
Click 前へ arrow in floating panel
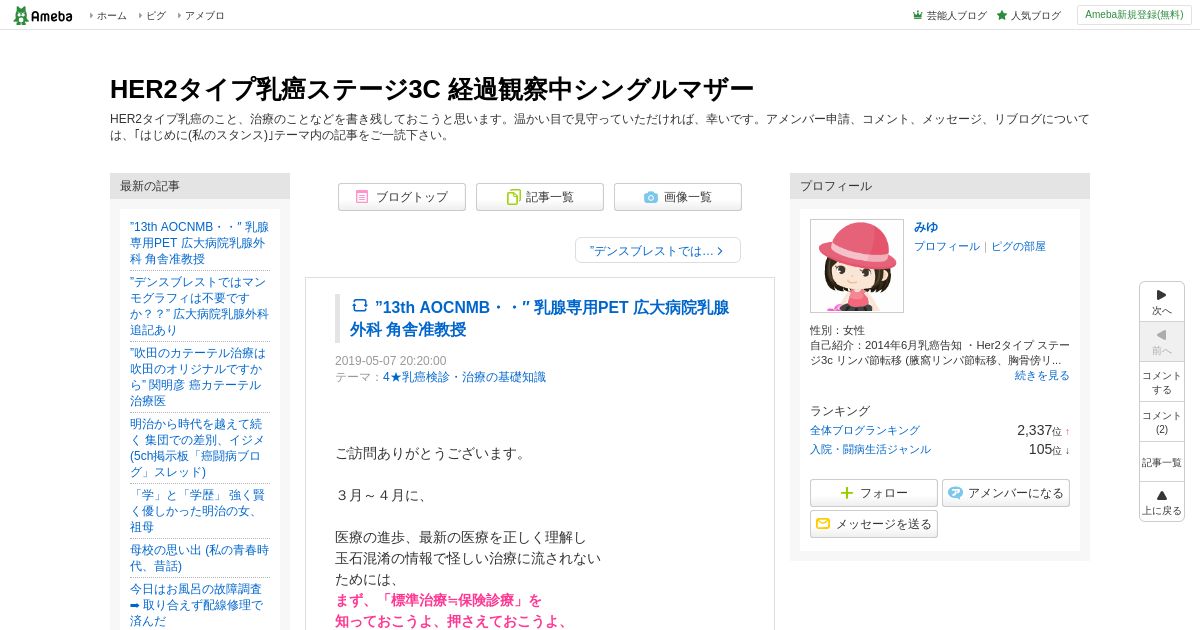pos(1162,342)
